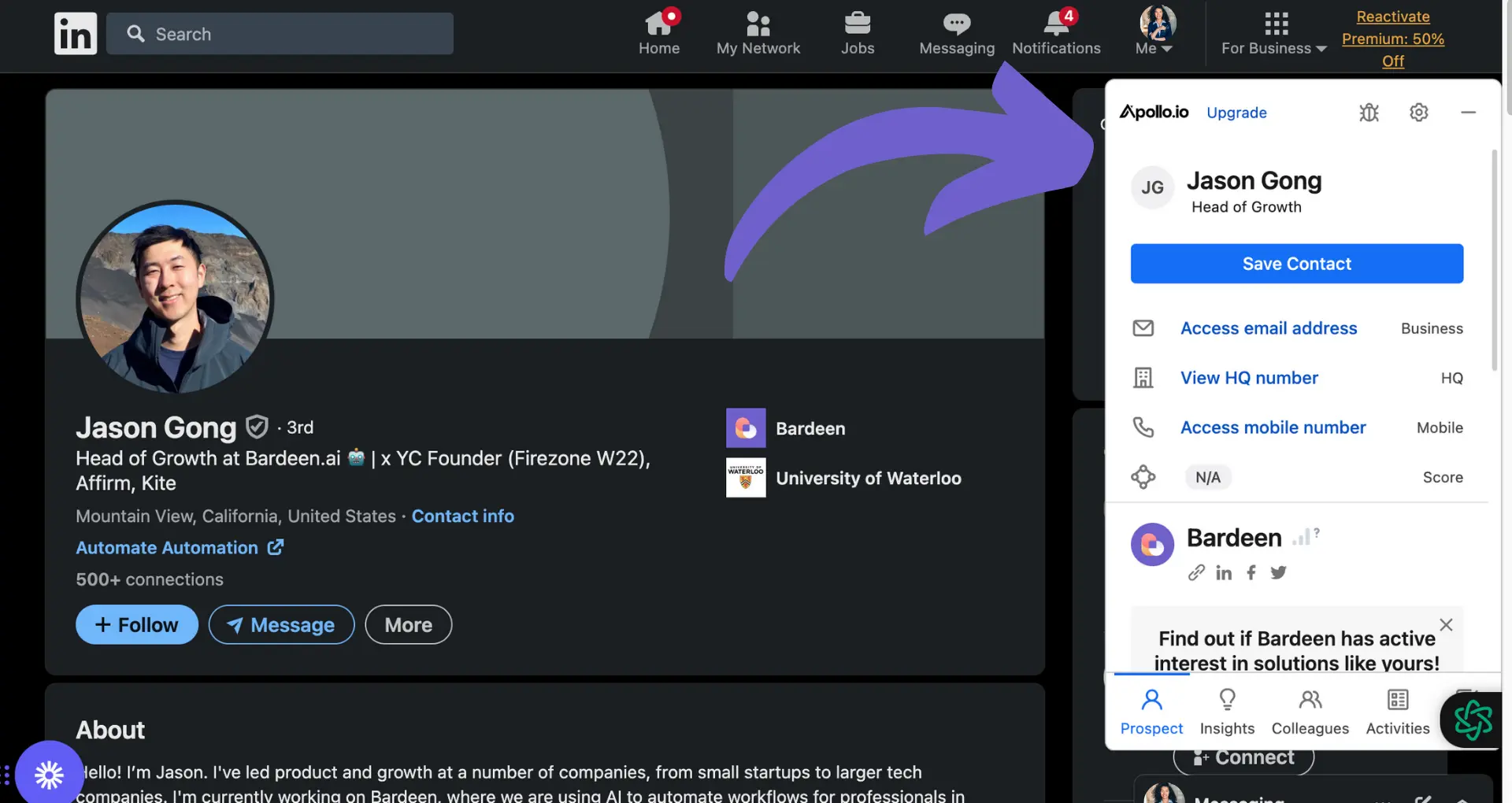Open Messaging from top nav

(957, 33)
